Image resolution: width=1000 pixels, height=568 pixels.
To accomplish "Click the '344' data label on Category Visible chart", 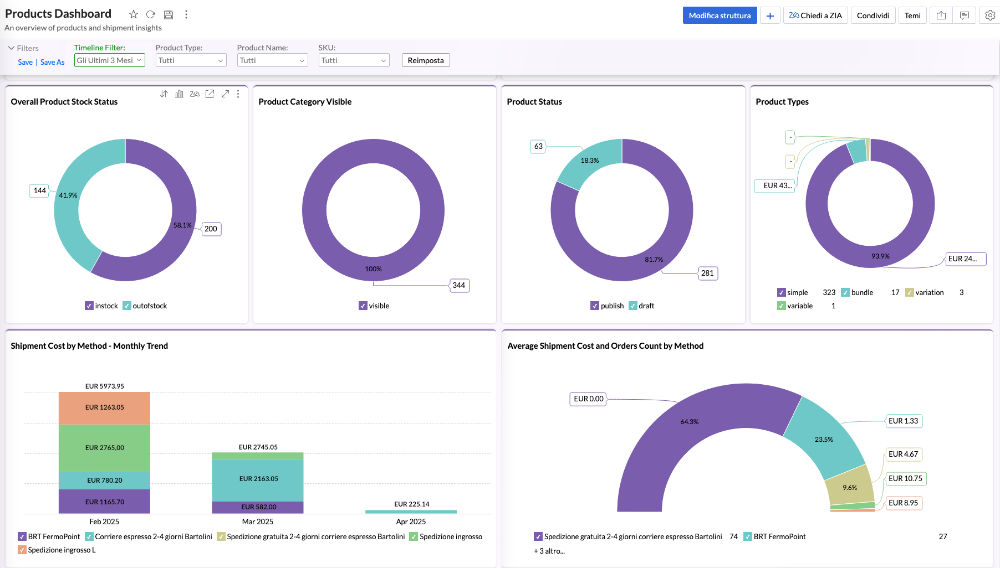I will click(x=459, y=285).
